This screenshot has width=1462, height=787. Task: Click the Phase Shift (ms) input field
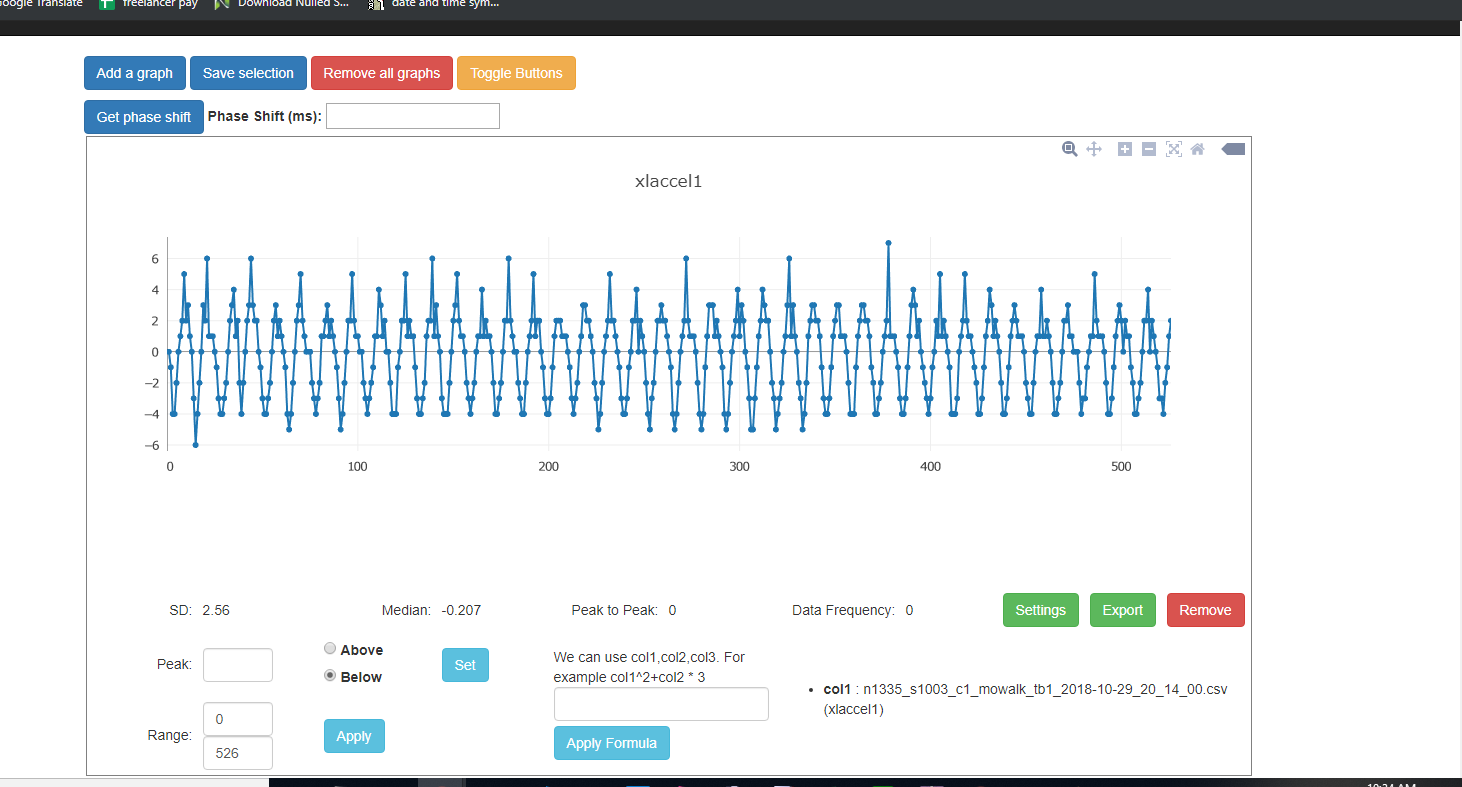click(412, 115)
